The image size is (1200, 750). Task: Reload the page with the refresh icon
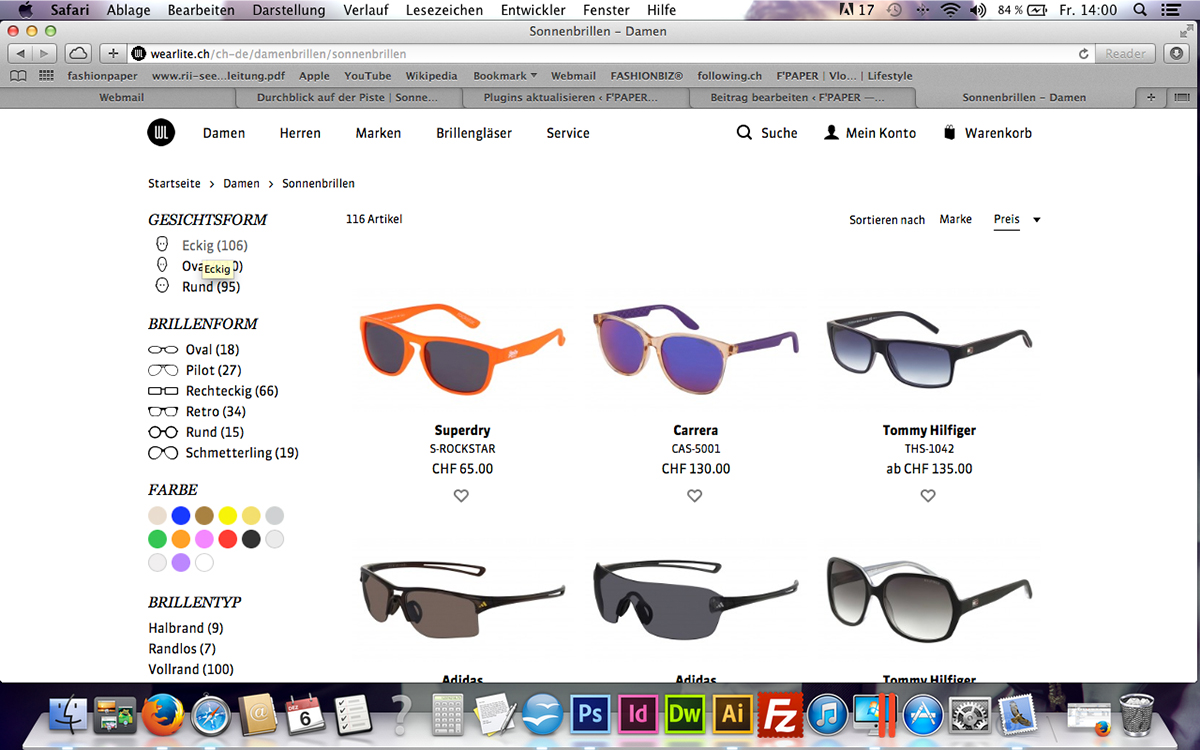pos(1084,53)
